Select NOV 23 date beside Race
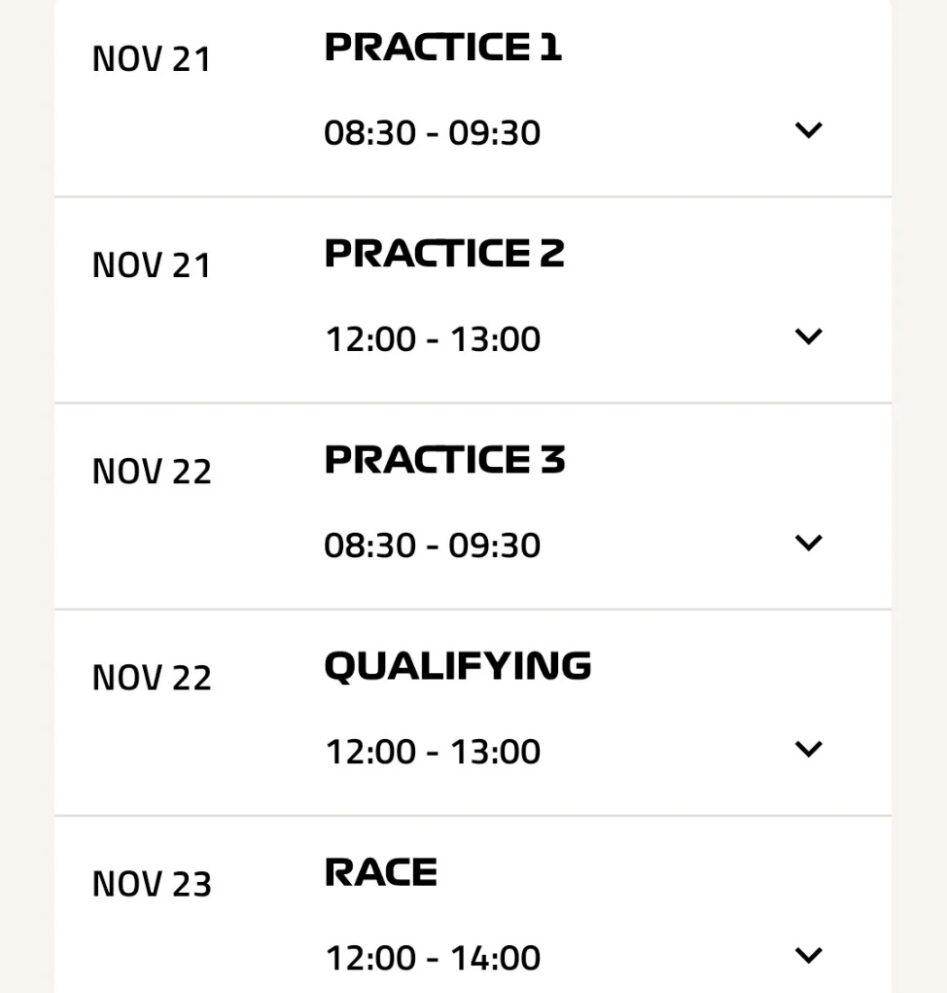 (152, 884)
